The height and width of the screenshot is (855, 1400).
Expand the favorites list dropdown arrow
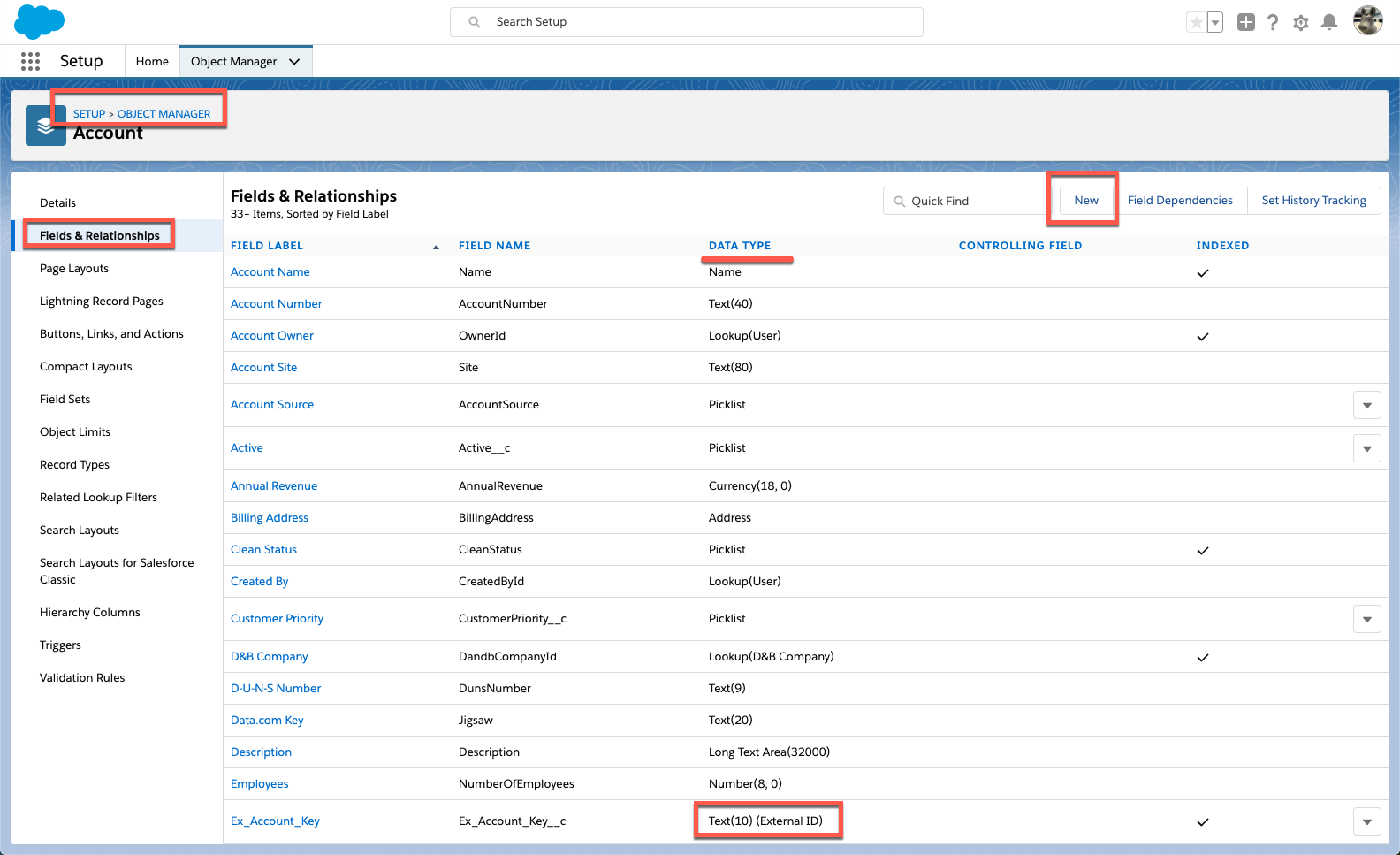(1215, 22)
